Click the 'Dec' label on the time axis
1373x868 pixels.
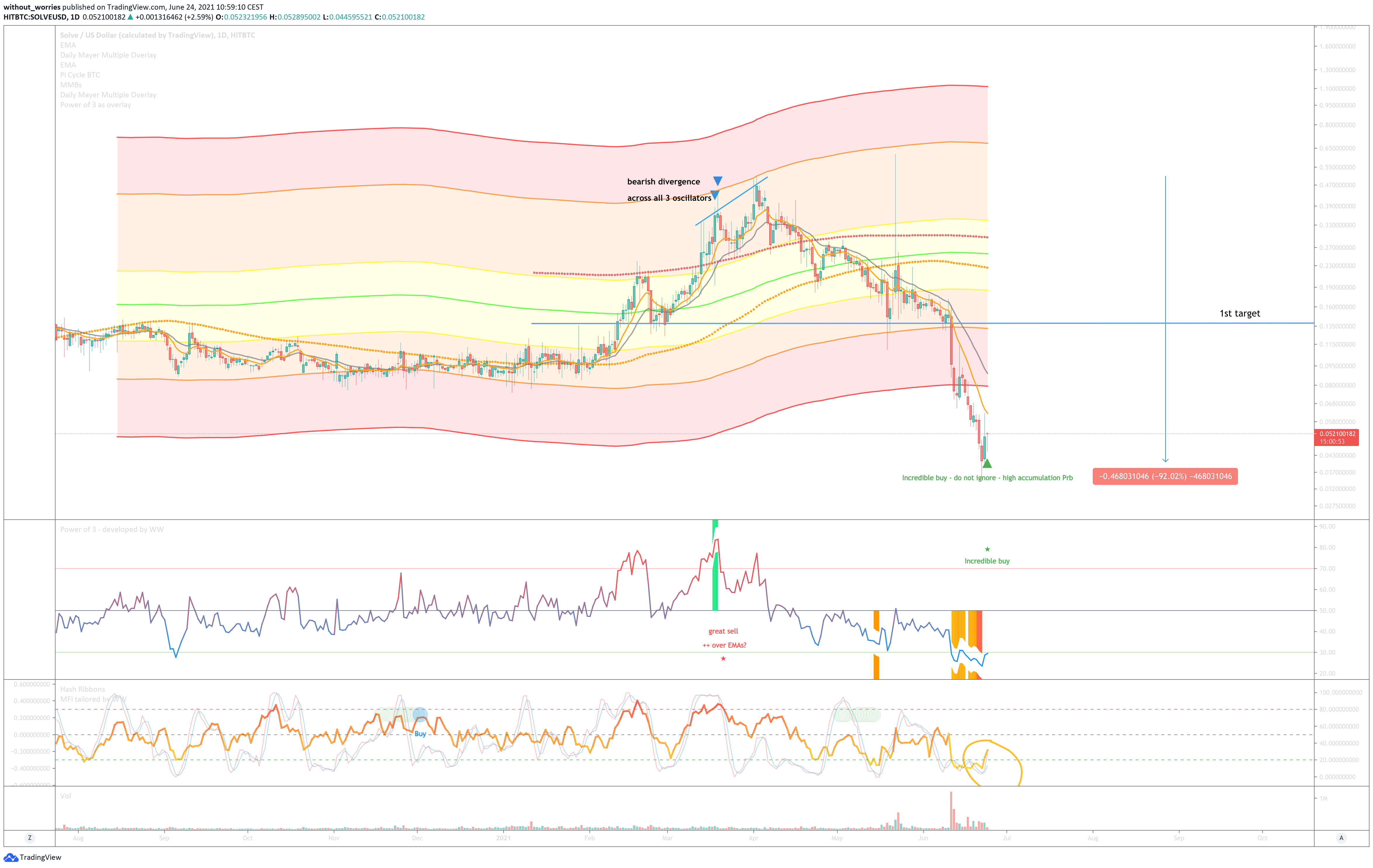click(x=417, y=838)
